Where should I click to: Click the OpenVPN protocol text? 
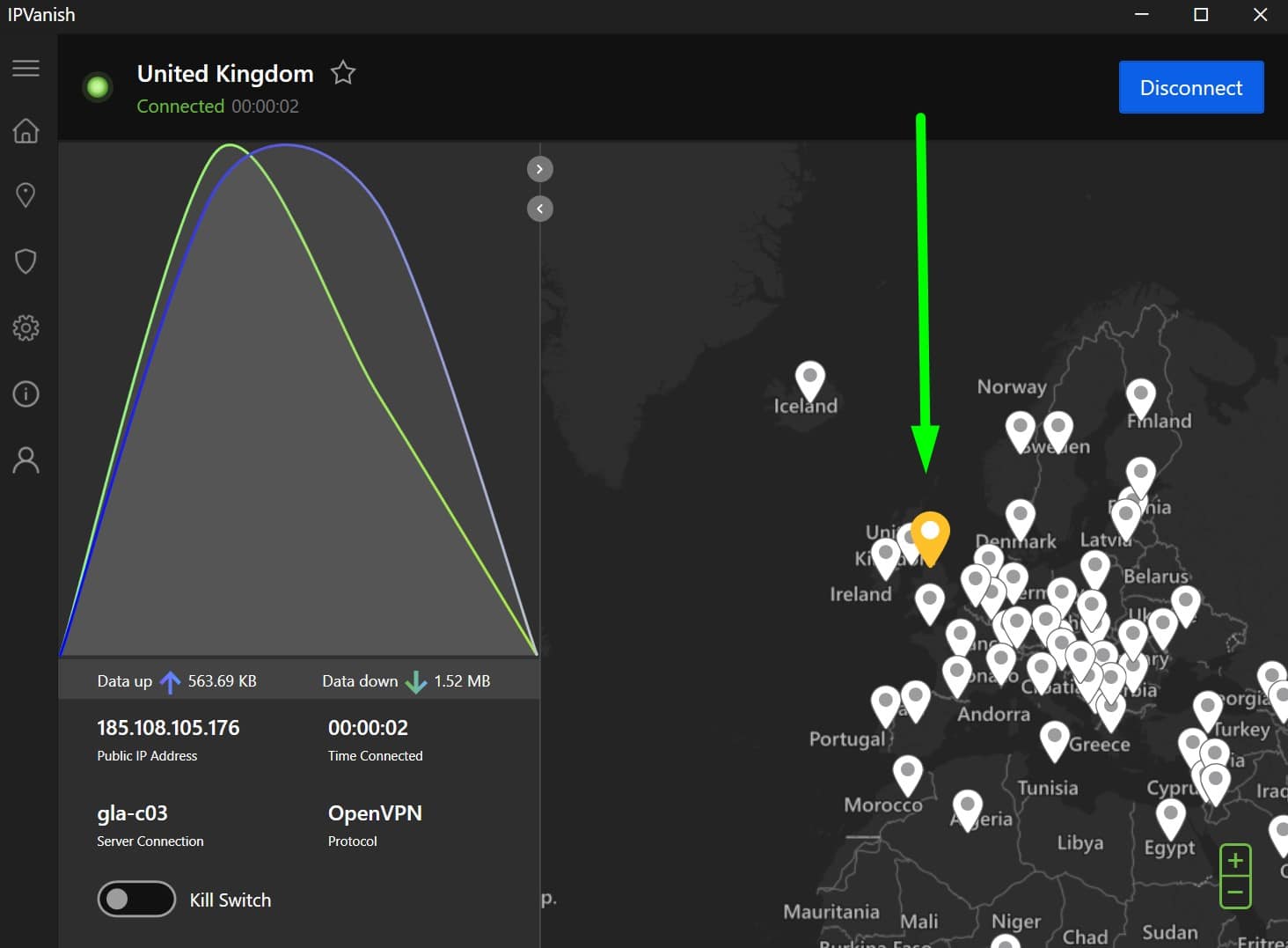click(375, 812)
